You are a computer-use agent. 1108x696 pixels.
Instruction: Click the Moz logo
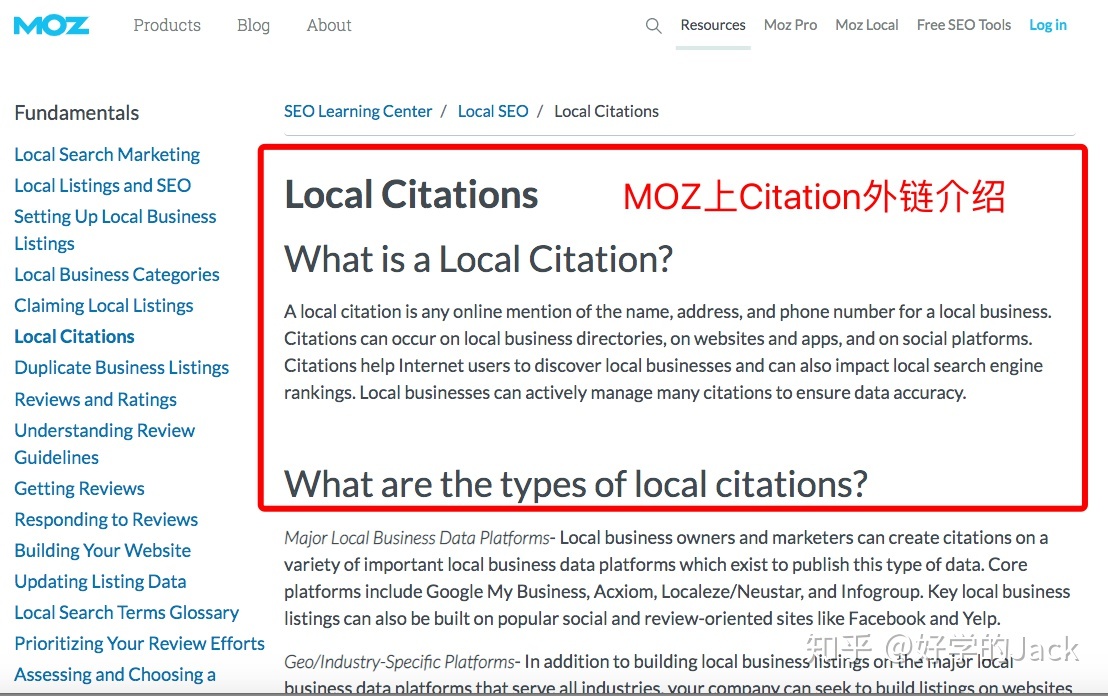click(x=52, y=25)
